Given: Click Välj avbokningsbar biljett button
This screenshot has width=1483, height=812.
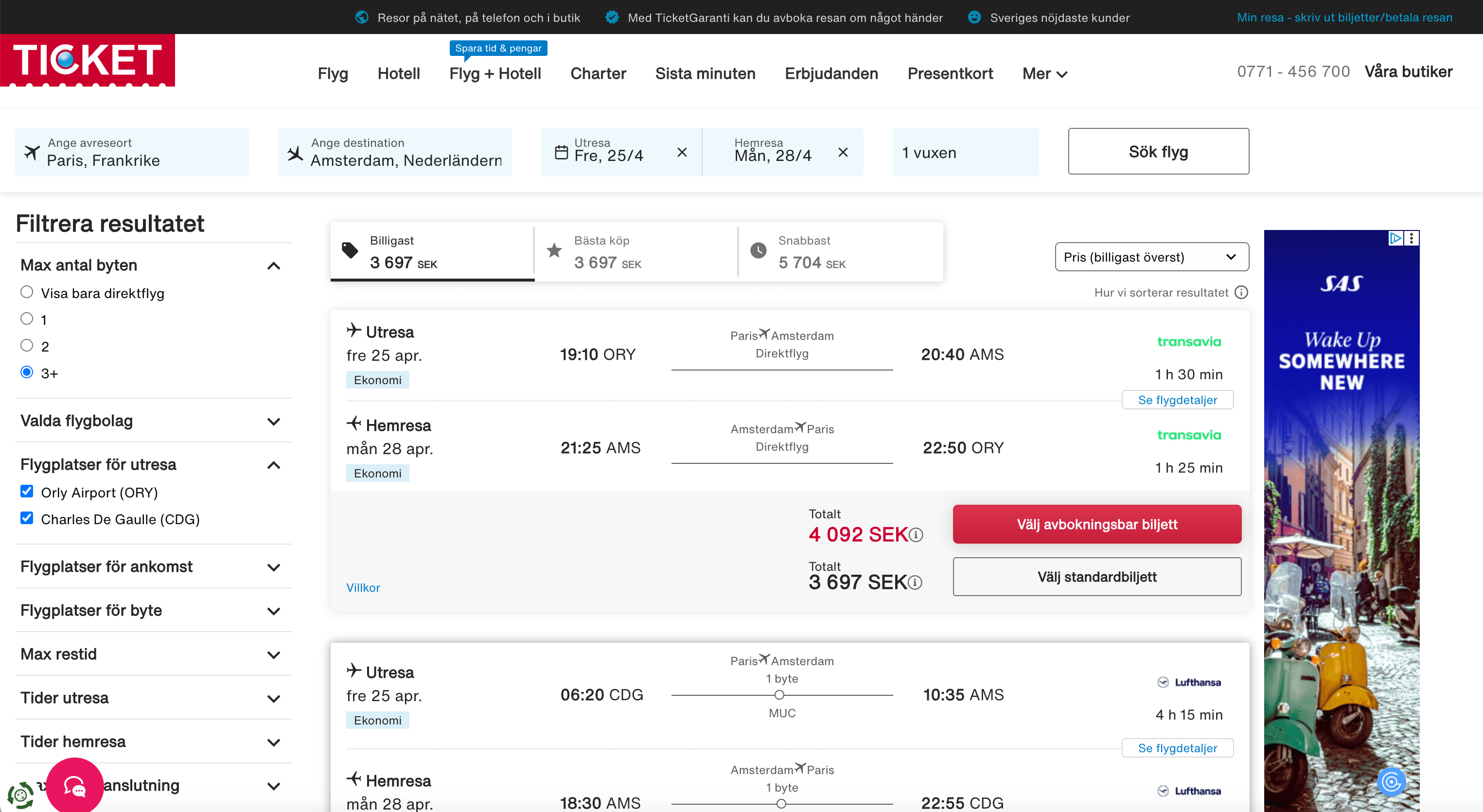Looking at the screenshot, I should (x=1097, y=524).
